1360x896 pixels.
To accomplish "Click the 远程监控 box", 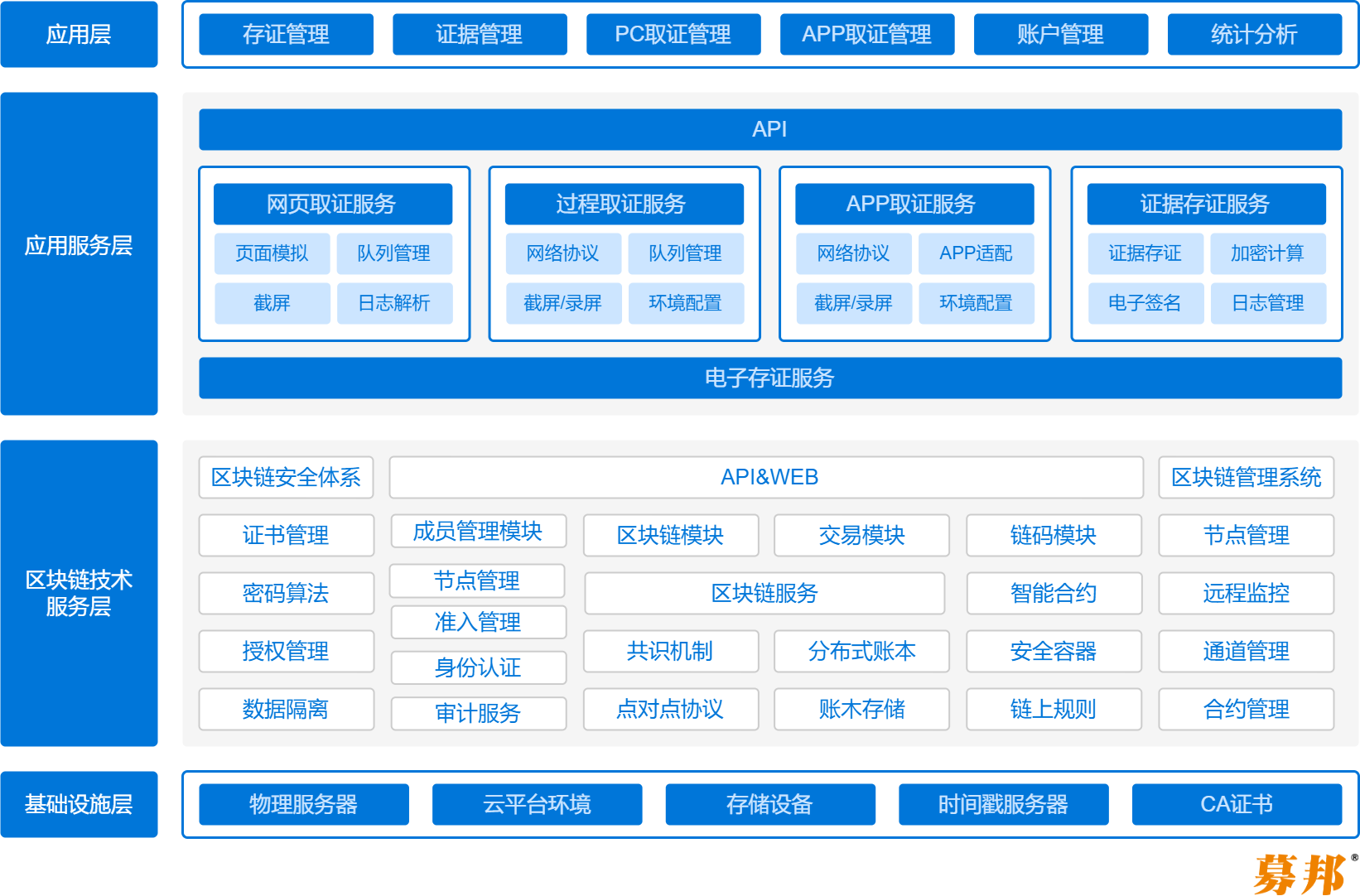I will pyautogui.click(x=1246, y=594).
